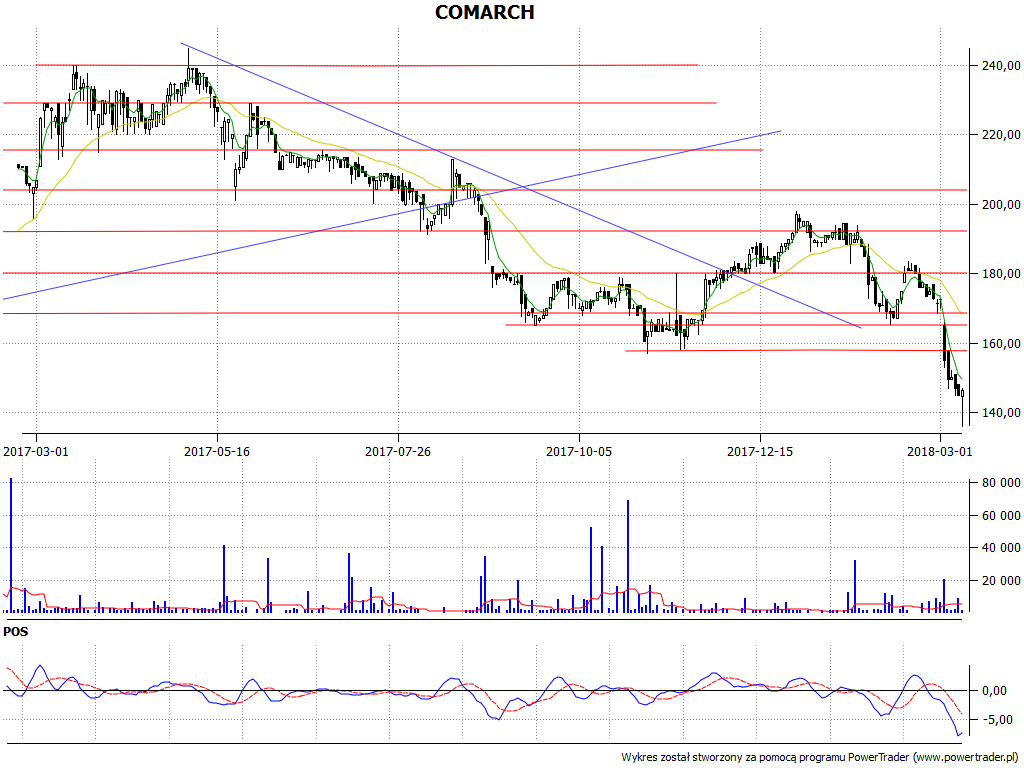Select the 40 000 volume axis label
1024x768 pixels.
pos(1001,547)
